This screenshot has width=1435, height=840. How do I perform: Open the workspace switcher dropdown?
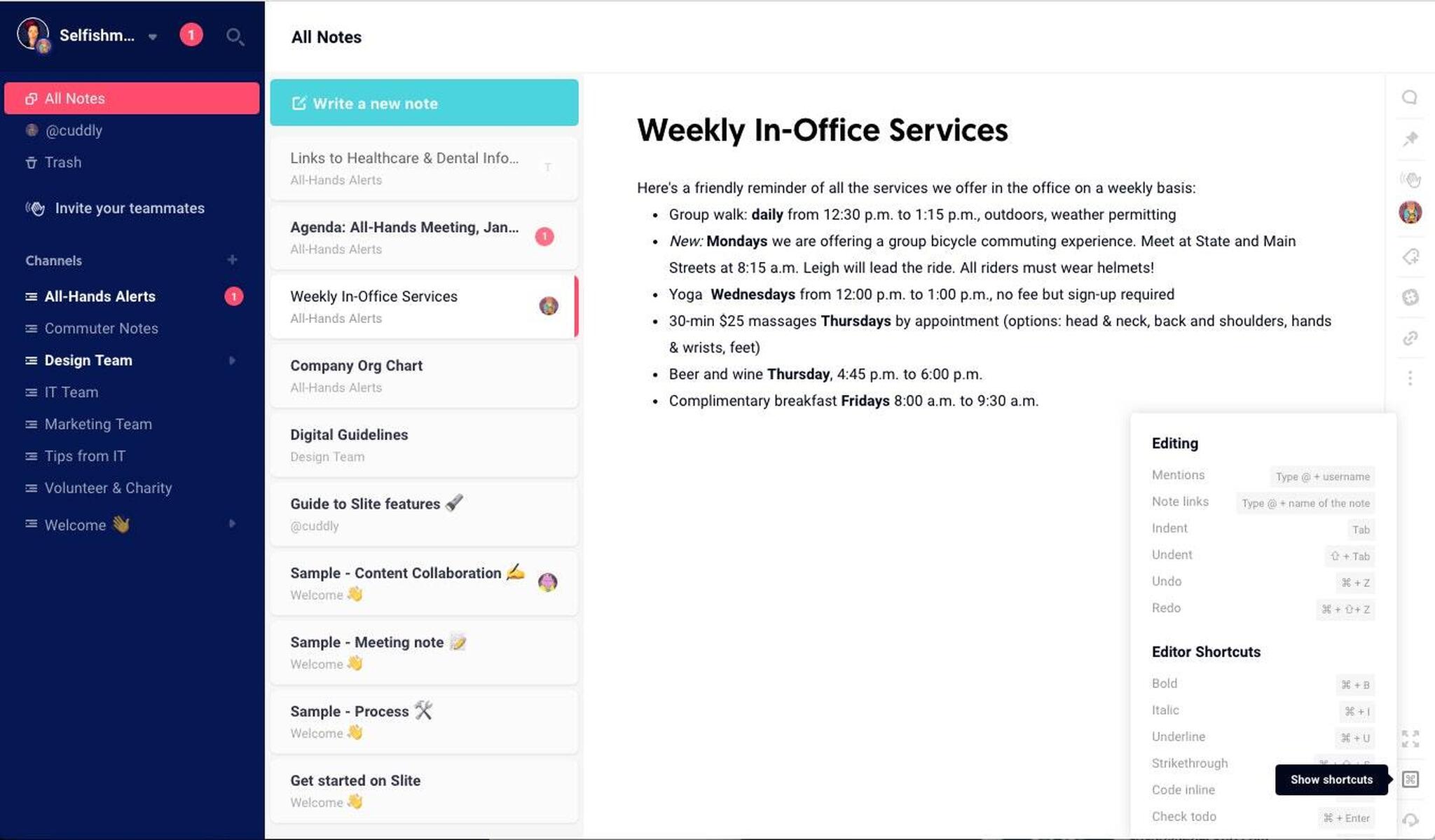(152, 36)
